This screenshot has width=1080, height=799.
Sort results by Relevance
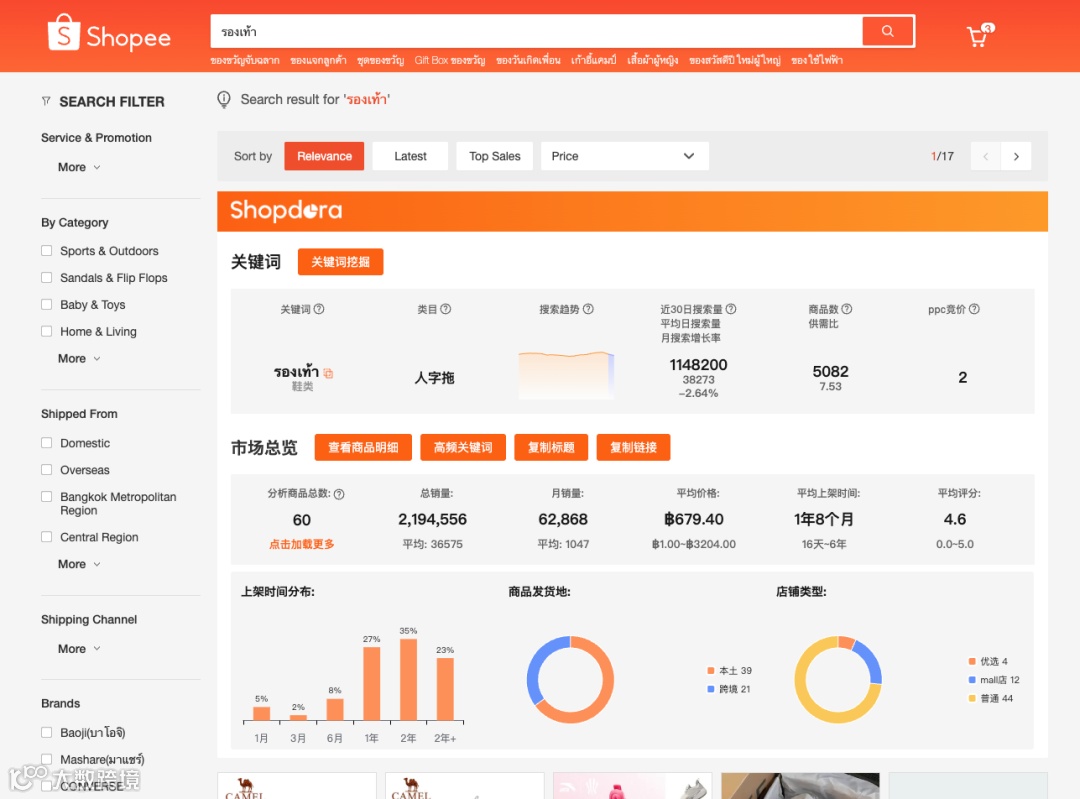(x=324, y=156)
